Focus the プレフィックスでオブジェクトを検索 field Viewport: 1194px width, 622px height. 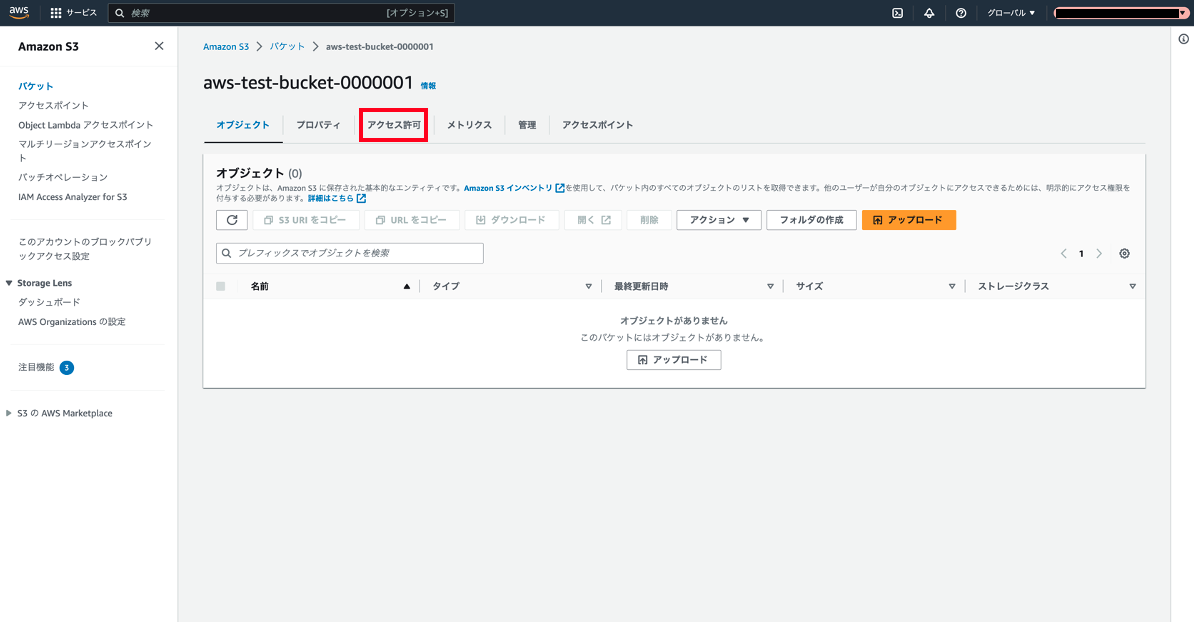pyautogui.click(x=350, y=254)
